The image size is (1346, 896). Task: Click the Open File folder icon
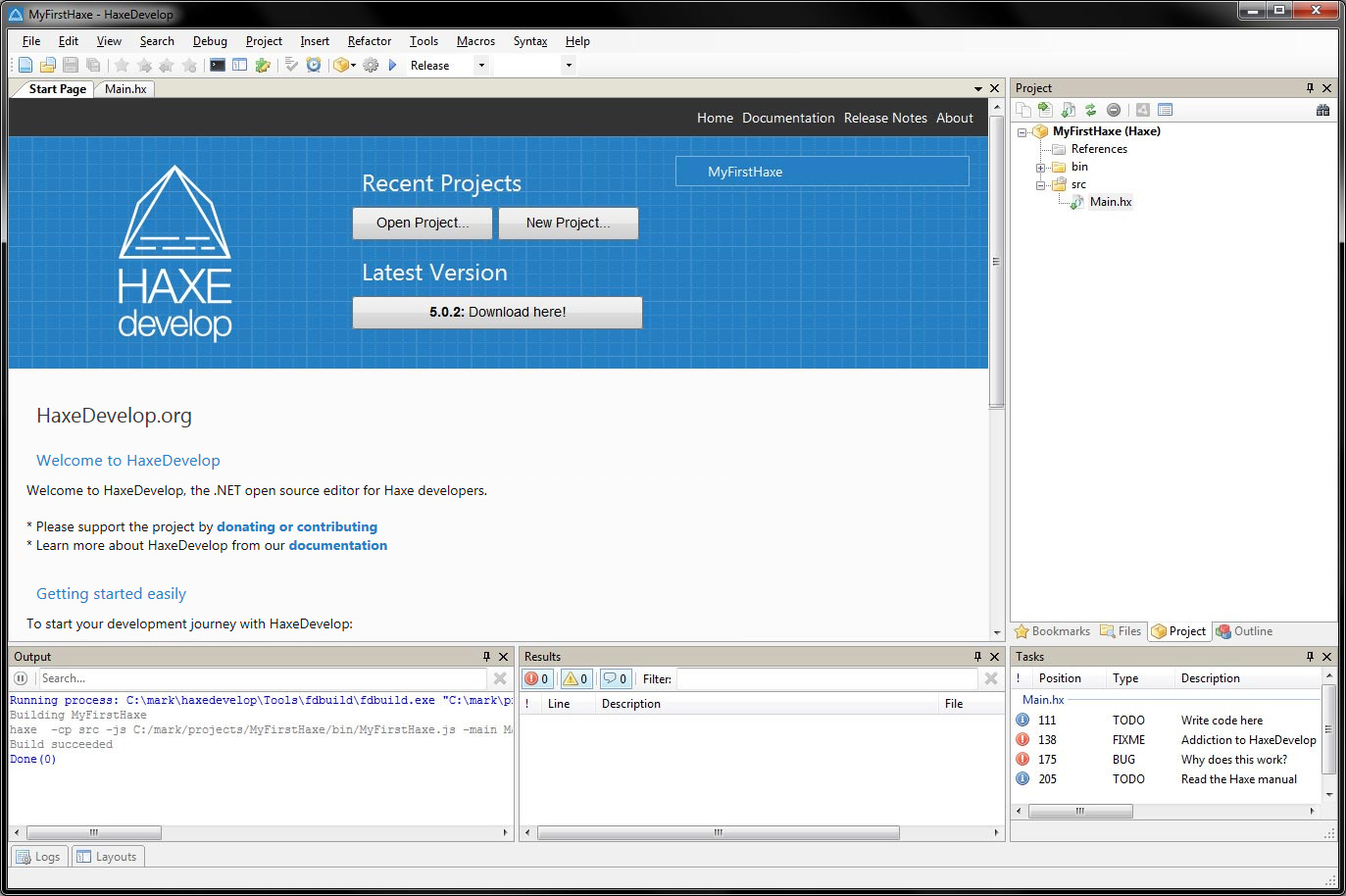(x=47, y=65)
